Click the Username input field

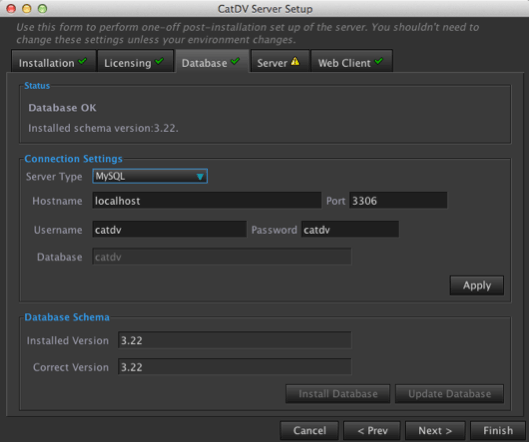(x=169, y=230)
